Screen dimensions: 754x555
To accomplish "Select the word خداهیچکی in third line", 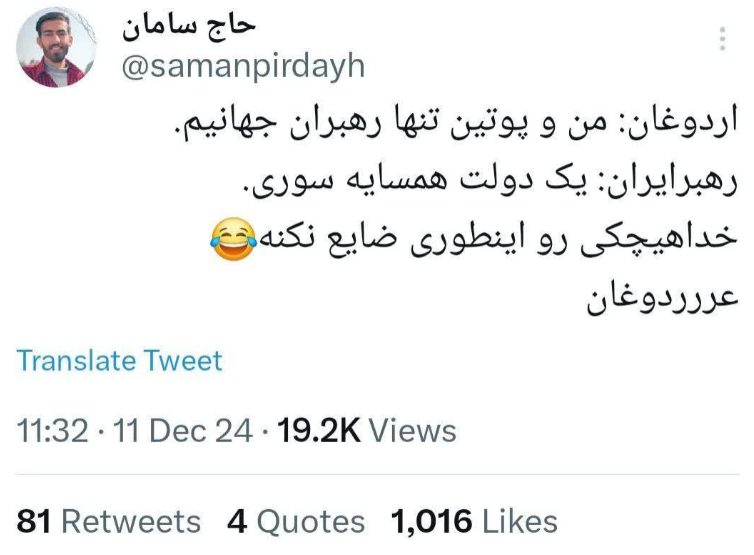I will (659, 239).
